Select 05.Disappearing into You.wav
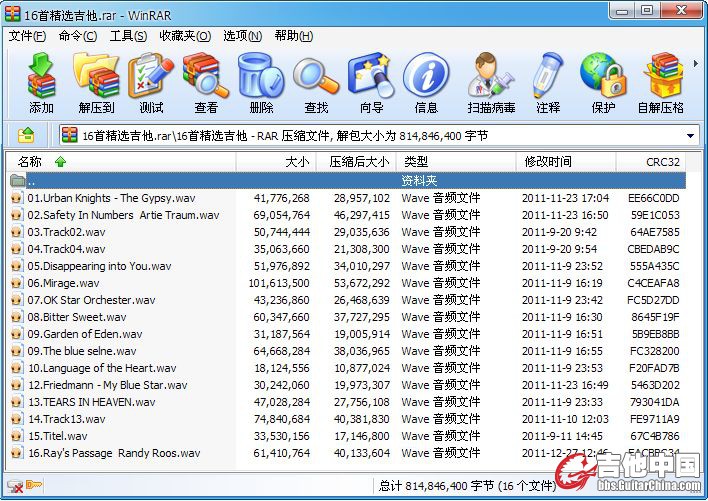Screen dimensions: 708x501 point(99,266)
